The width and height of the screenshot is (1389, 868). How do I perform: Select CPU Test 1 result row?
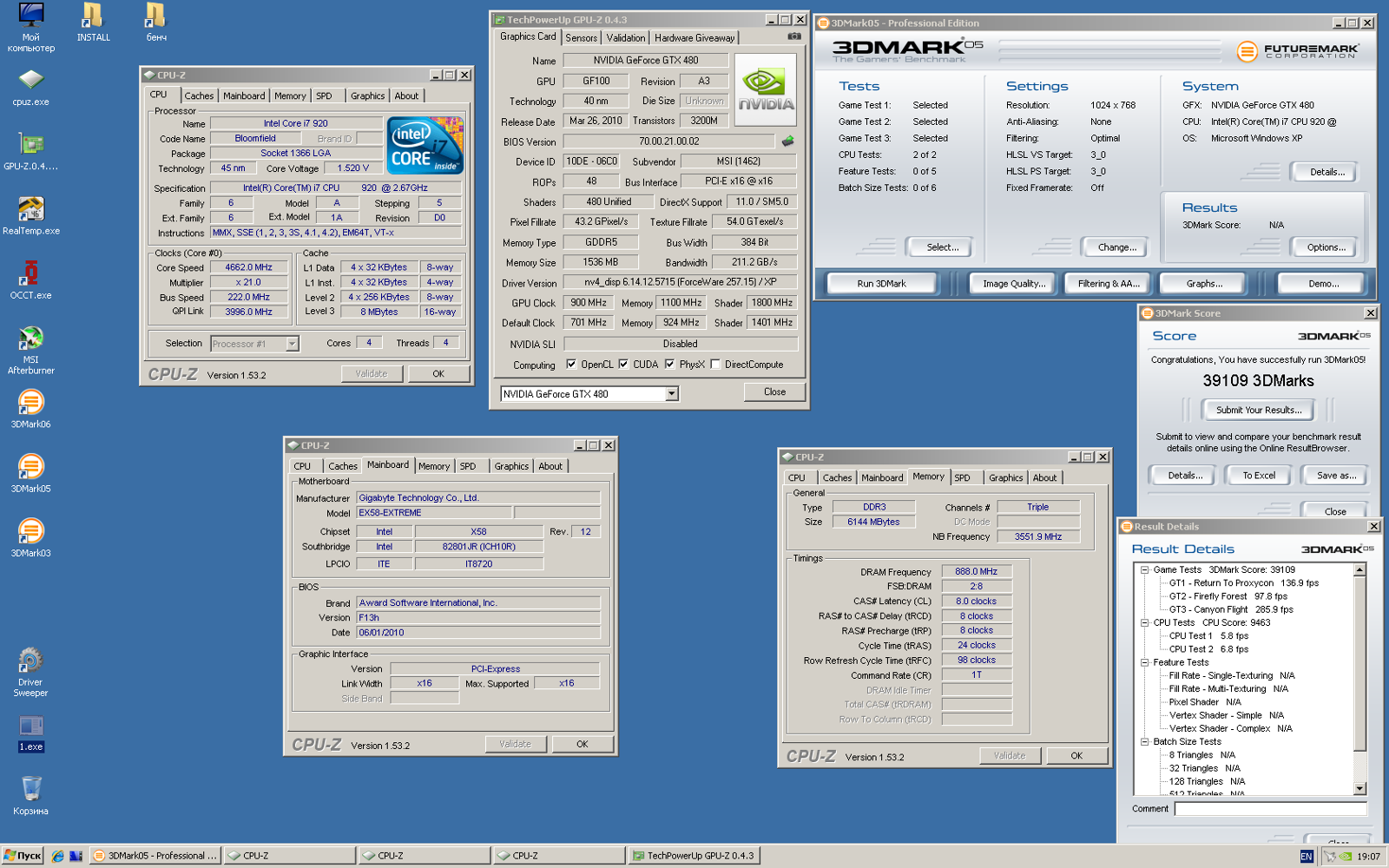coord(1208,636)
